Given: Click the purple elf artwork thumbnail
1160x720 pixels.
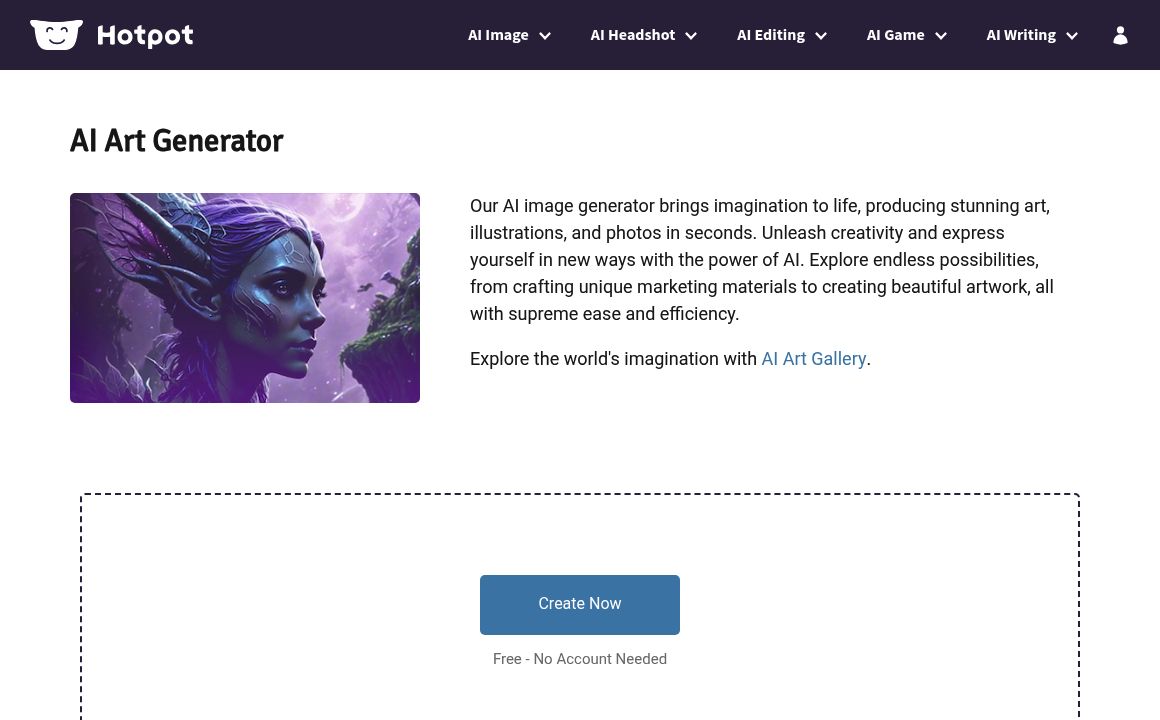Looking at the screenshot, I should pyautogui.click(x=245, y=297).
